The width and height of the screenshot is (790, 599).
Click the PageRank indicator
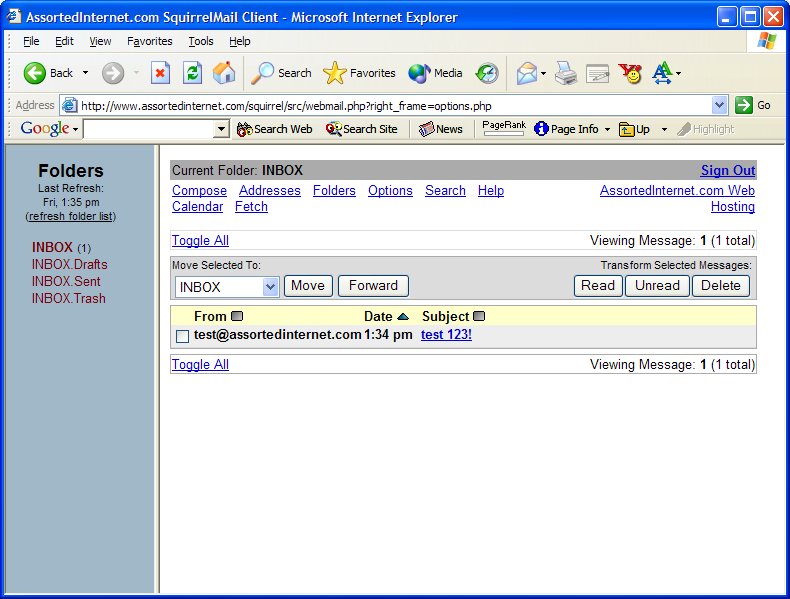click(504, 128)
